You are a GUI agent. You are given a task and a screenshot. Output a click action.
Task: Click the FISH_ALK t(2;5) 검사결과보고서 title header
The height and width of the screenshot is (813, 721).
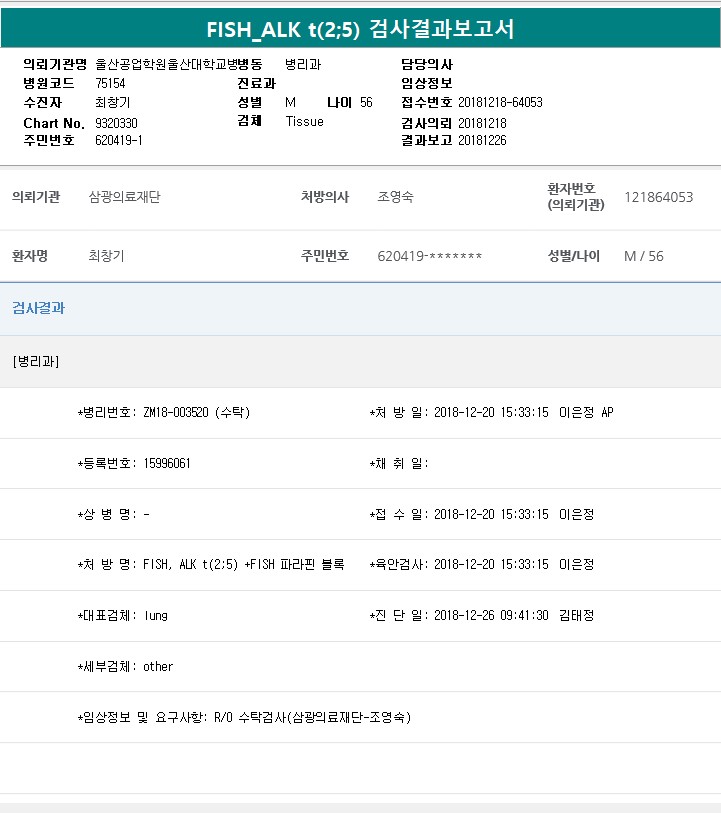pyautogui.click(x=360, y=28)
